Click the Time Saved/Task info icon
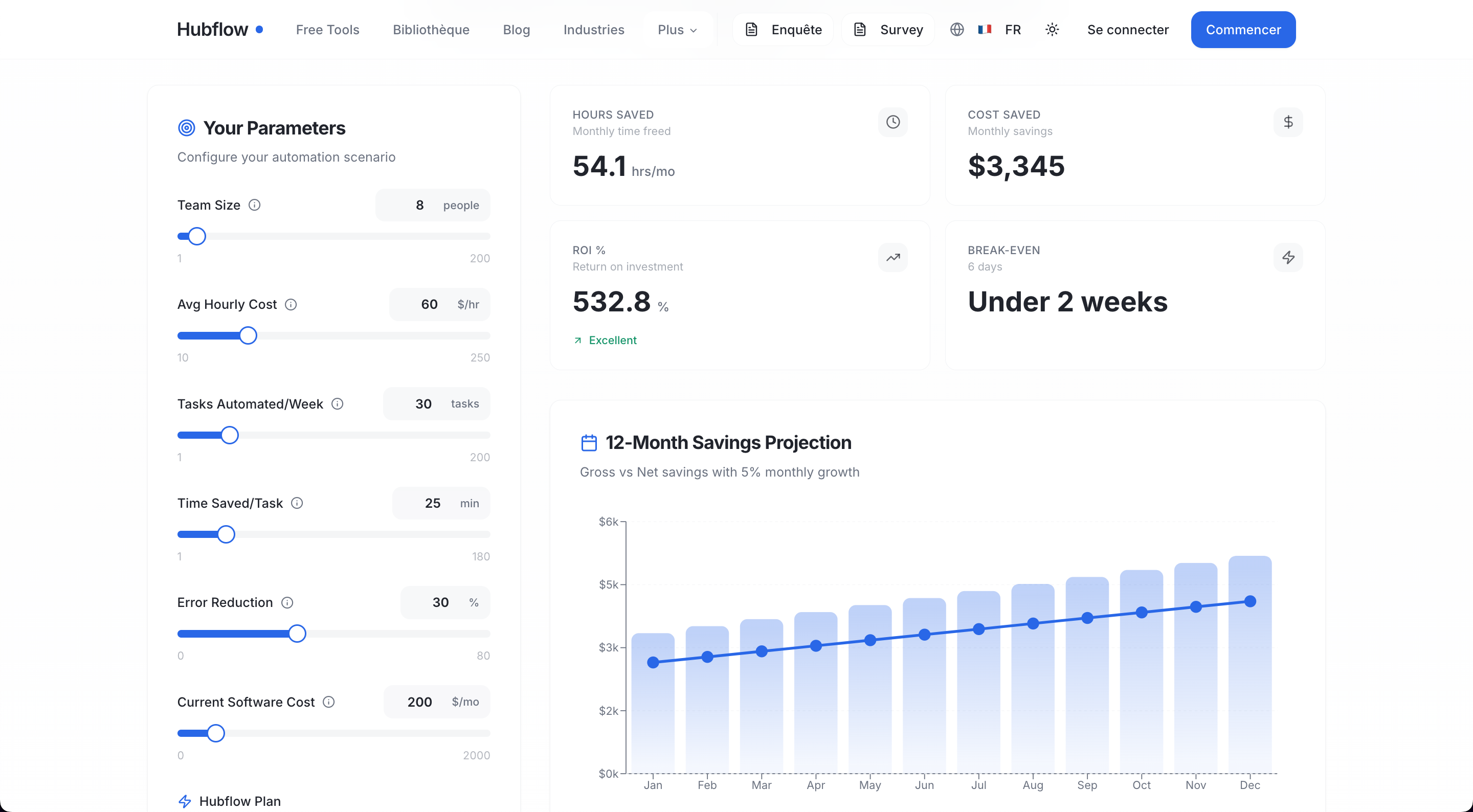Image resolution: width=1473 pixels, height=812 pixels. (x=297, y=503)
